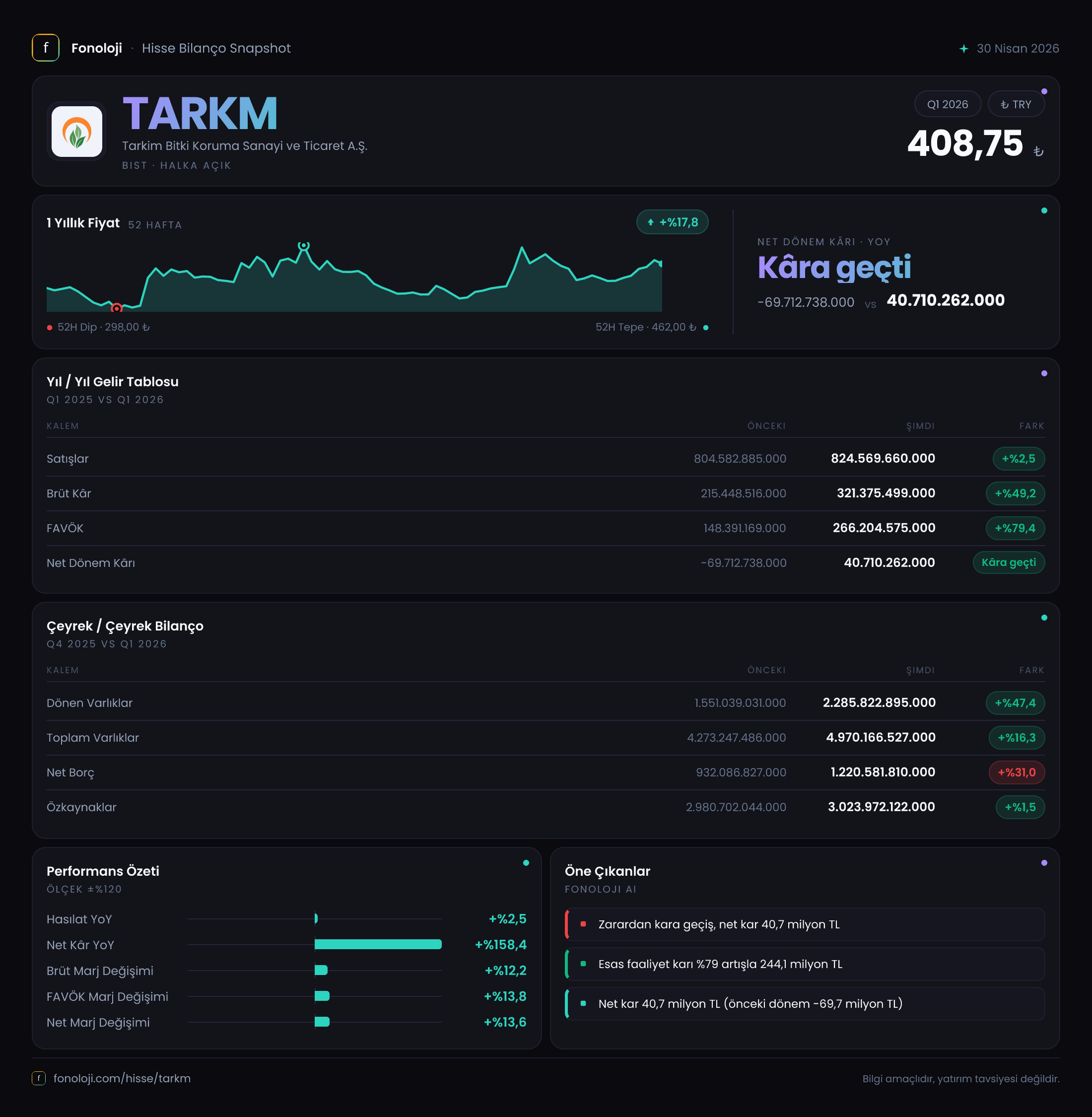Click the "52H Dip · 298,00" label

pyautogui.click(x=103, y=327)
